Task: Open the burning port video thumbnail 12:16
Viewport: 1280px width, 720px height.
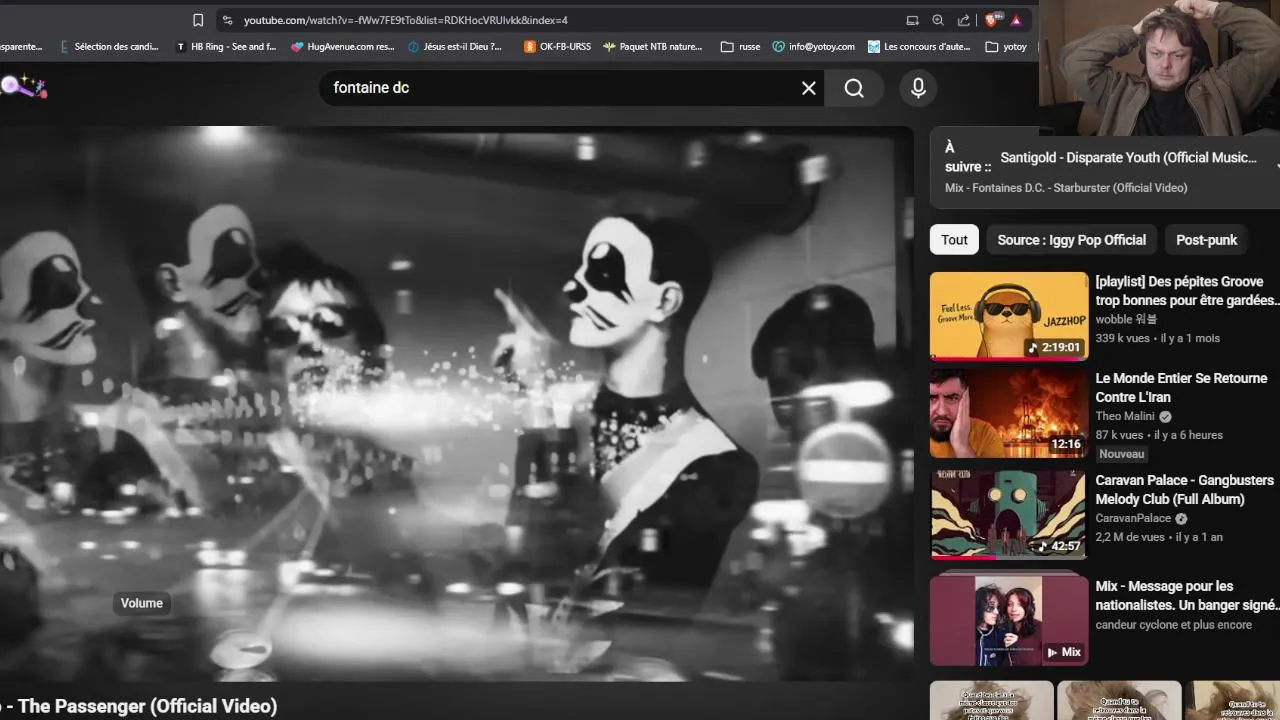Action: 1009,414
